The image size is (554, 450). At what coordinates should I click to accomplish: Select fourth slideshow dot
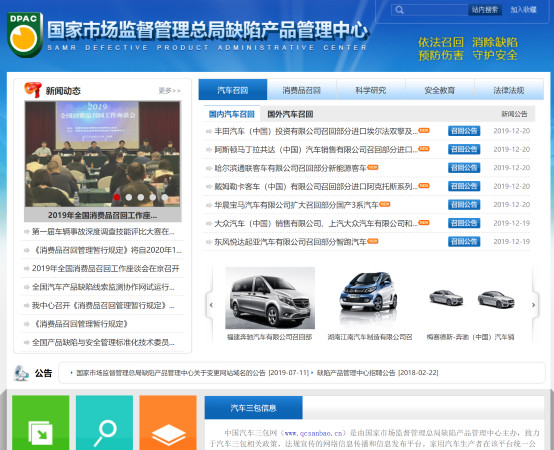153,197
